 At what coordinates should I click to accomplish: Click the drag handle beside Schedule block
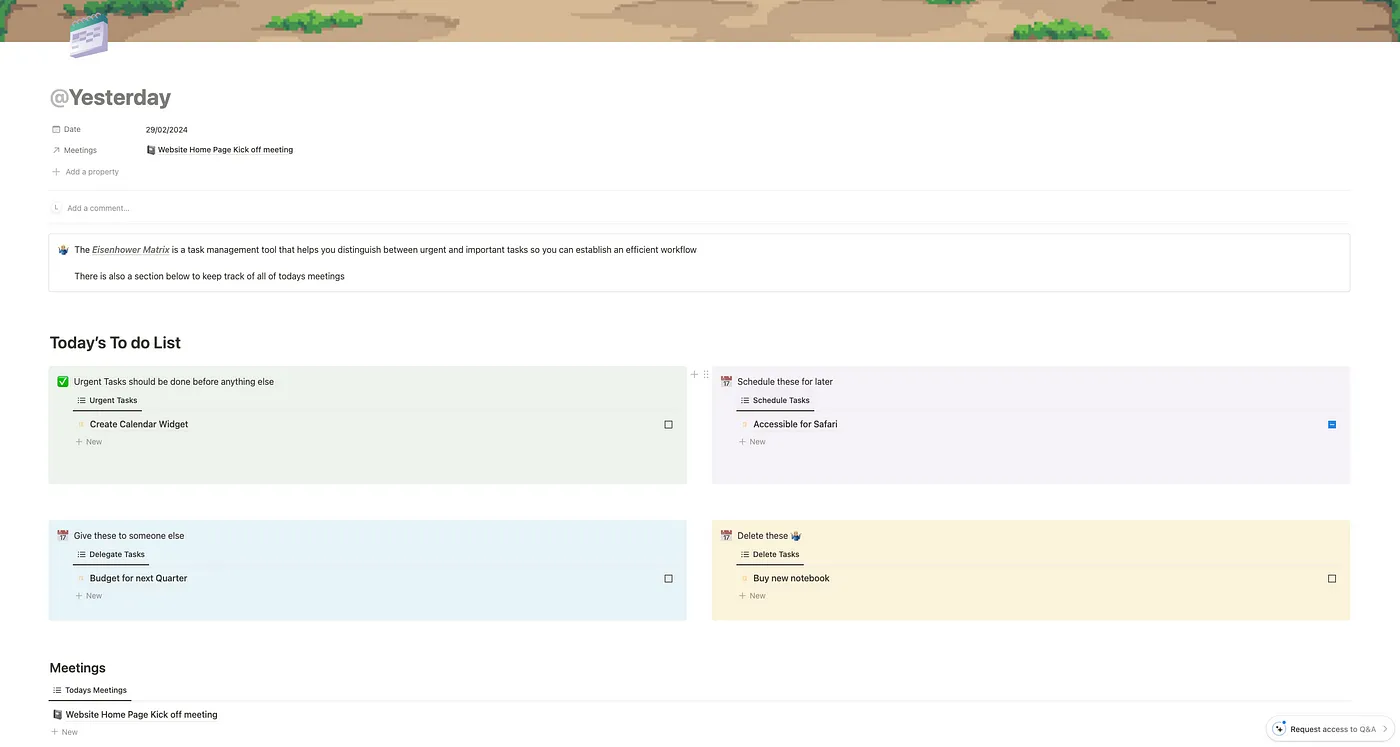(x=706, y=375)
